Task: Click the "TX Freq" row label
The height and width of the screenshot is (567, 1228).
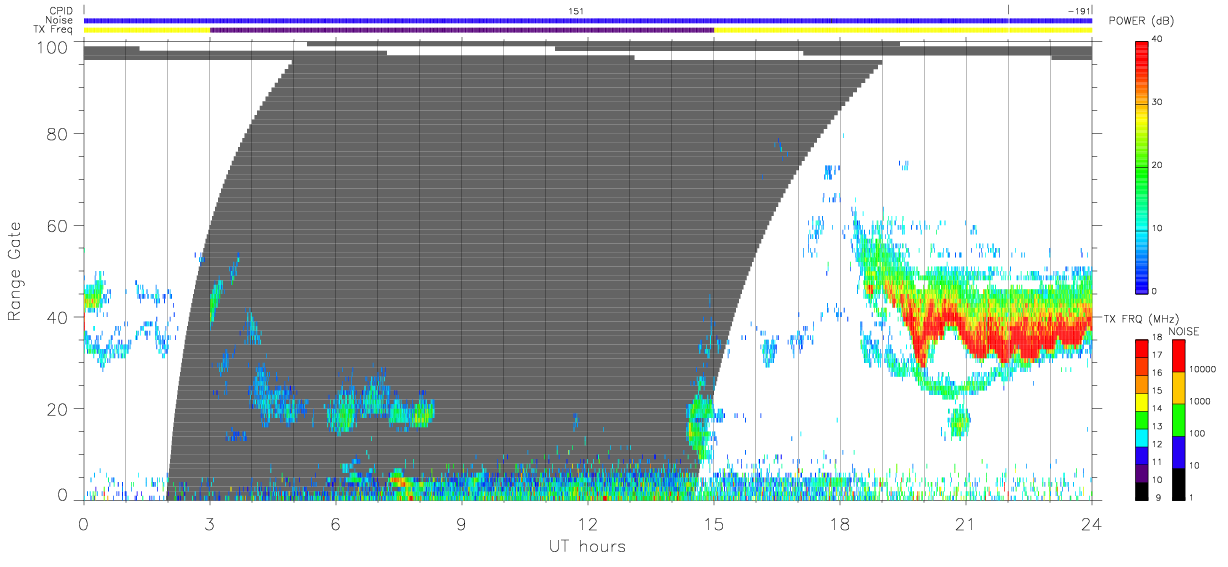Action: pos(55,30)
